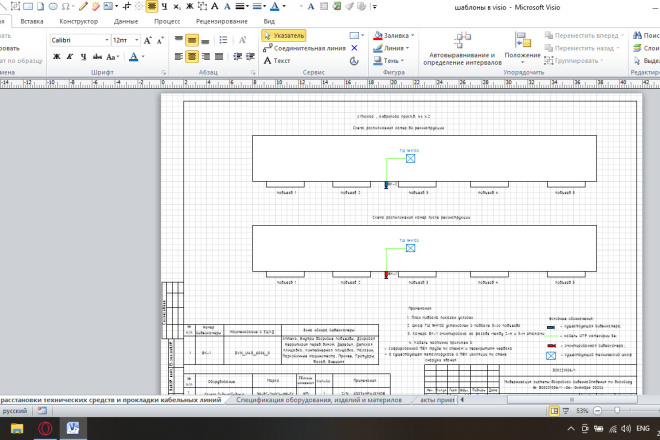Choose the Текст tool in Сервис group
This screenshot has width=660, height=440.
click(277, 61)
